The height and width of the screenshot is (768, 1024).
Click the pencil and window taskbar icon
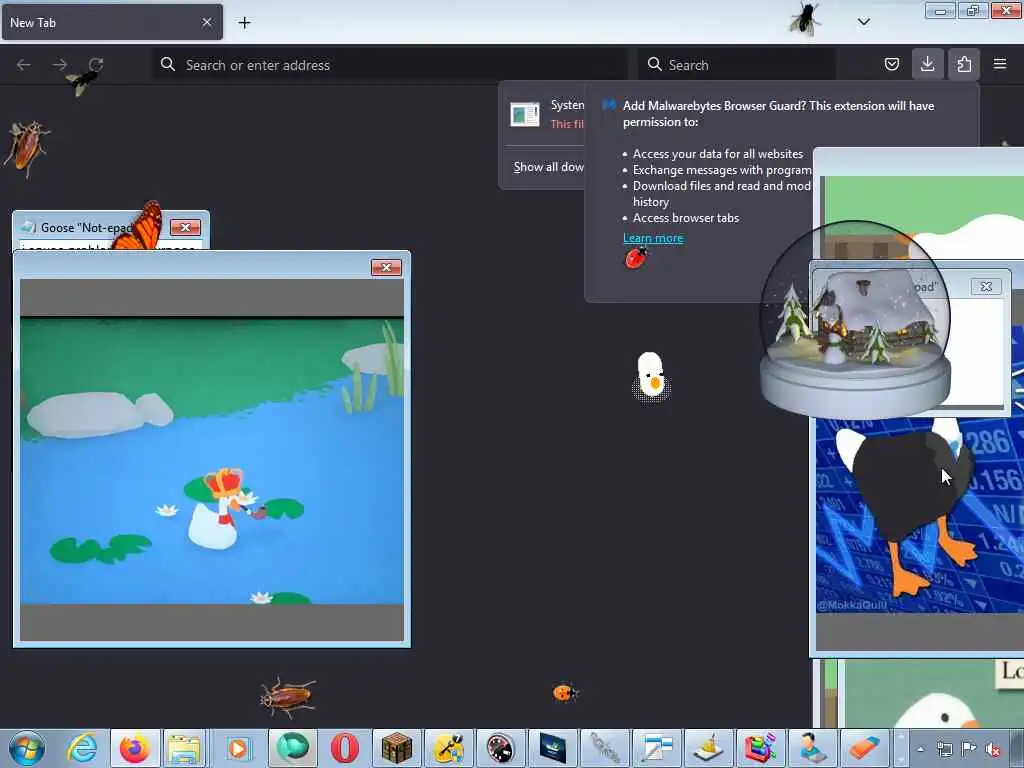click(x=656, y=748)
